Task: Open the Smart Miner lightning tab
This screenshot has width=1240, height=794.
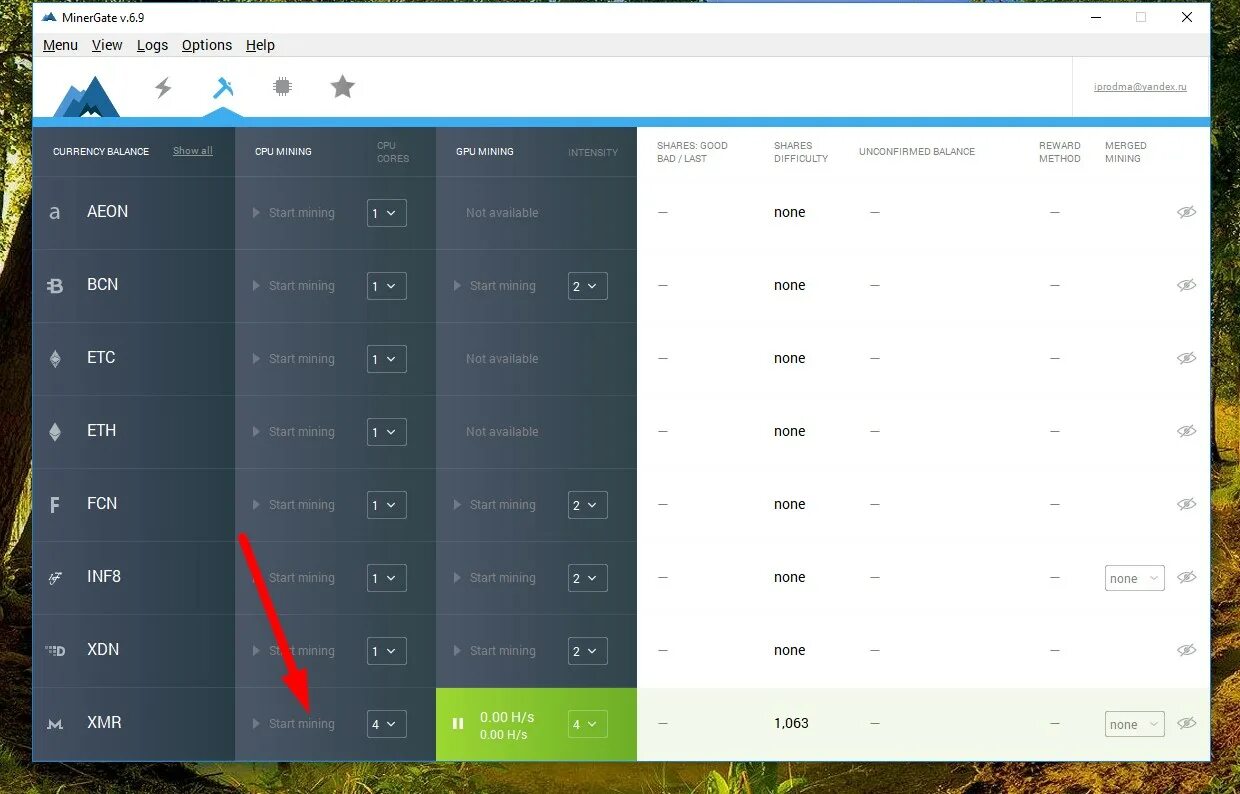Action: (163, 88)
